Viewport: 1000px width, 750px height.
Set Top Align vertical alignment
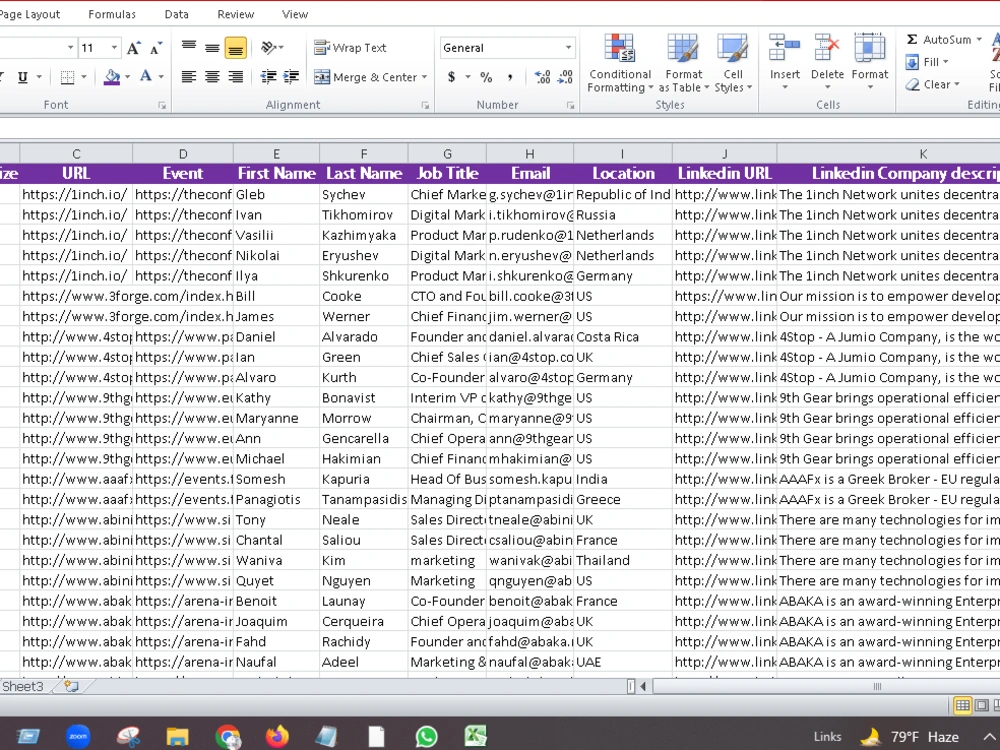[189, 48]
